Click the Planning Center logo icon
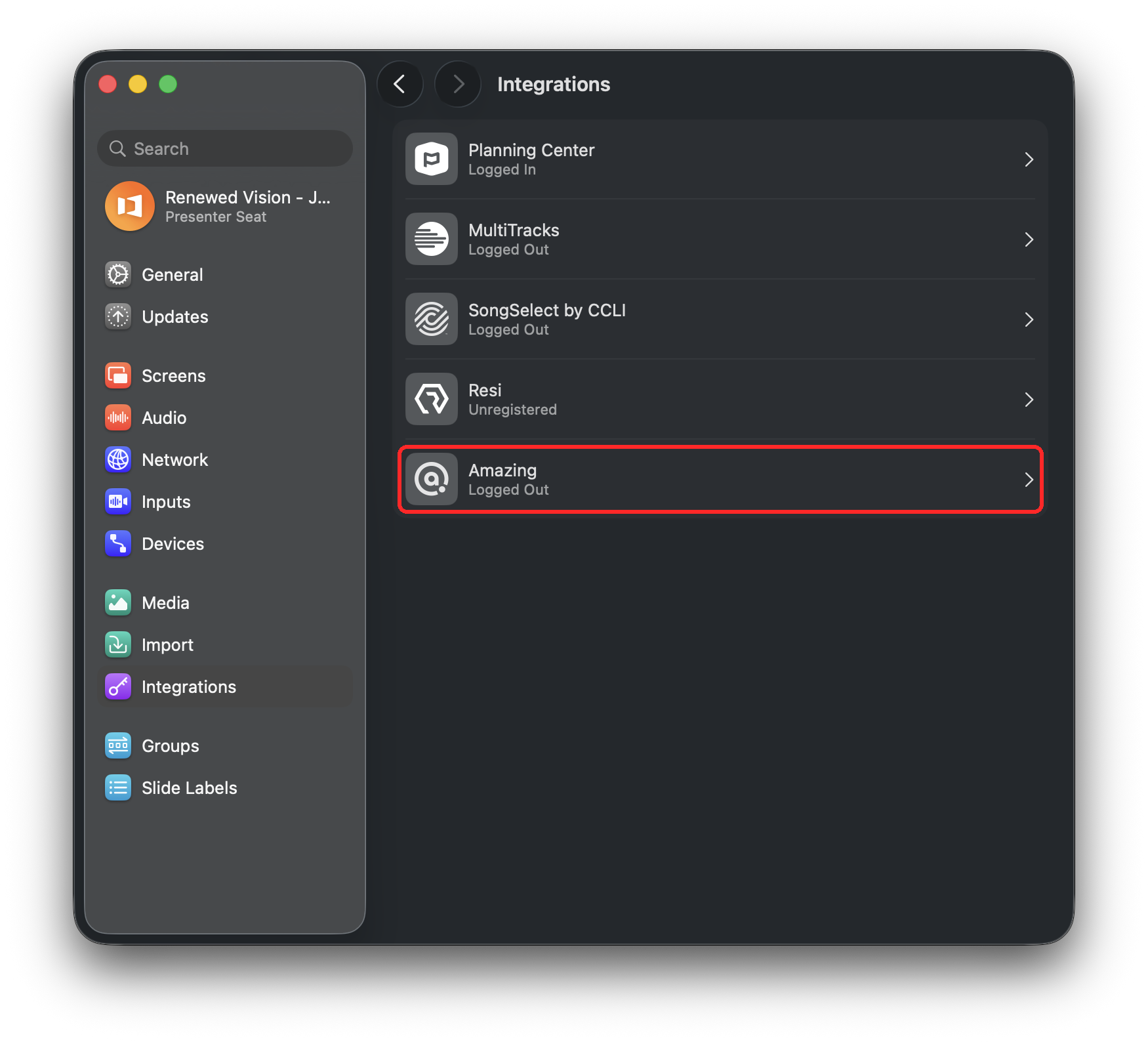 tap(432, 159)
